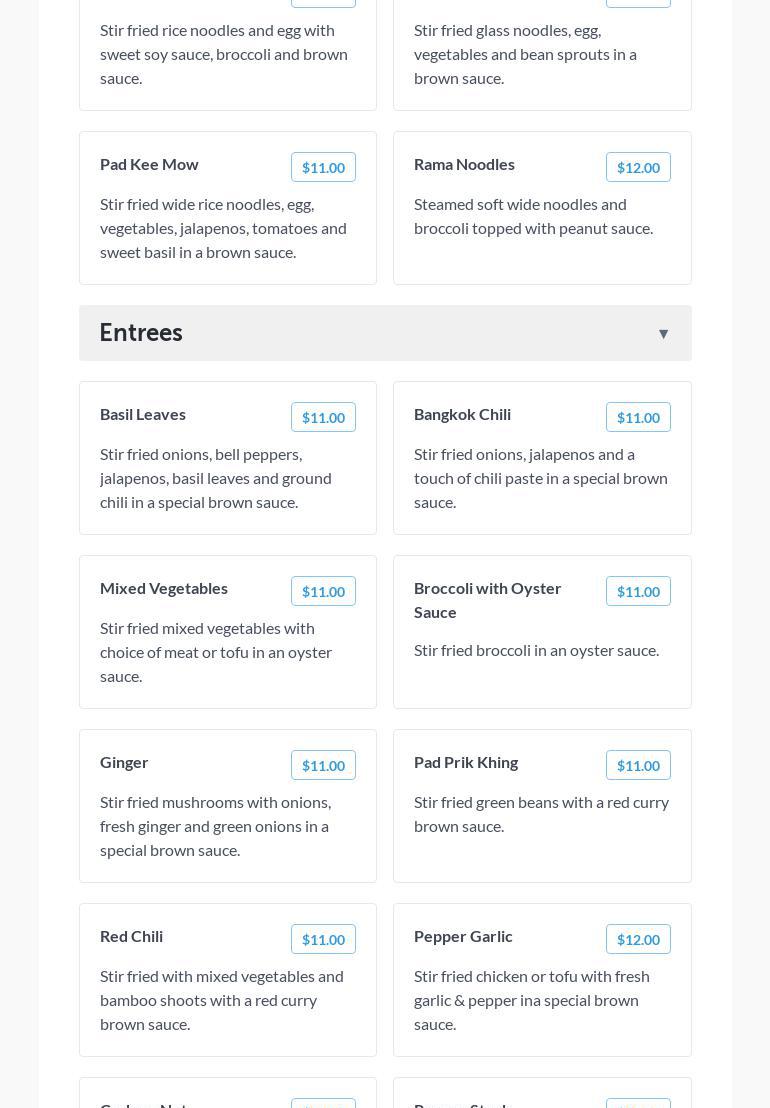The width and height of the screenshot is (770, 1108).
Task: Select the Mixed Vegetables dish name
Action: click(164, 588)
